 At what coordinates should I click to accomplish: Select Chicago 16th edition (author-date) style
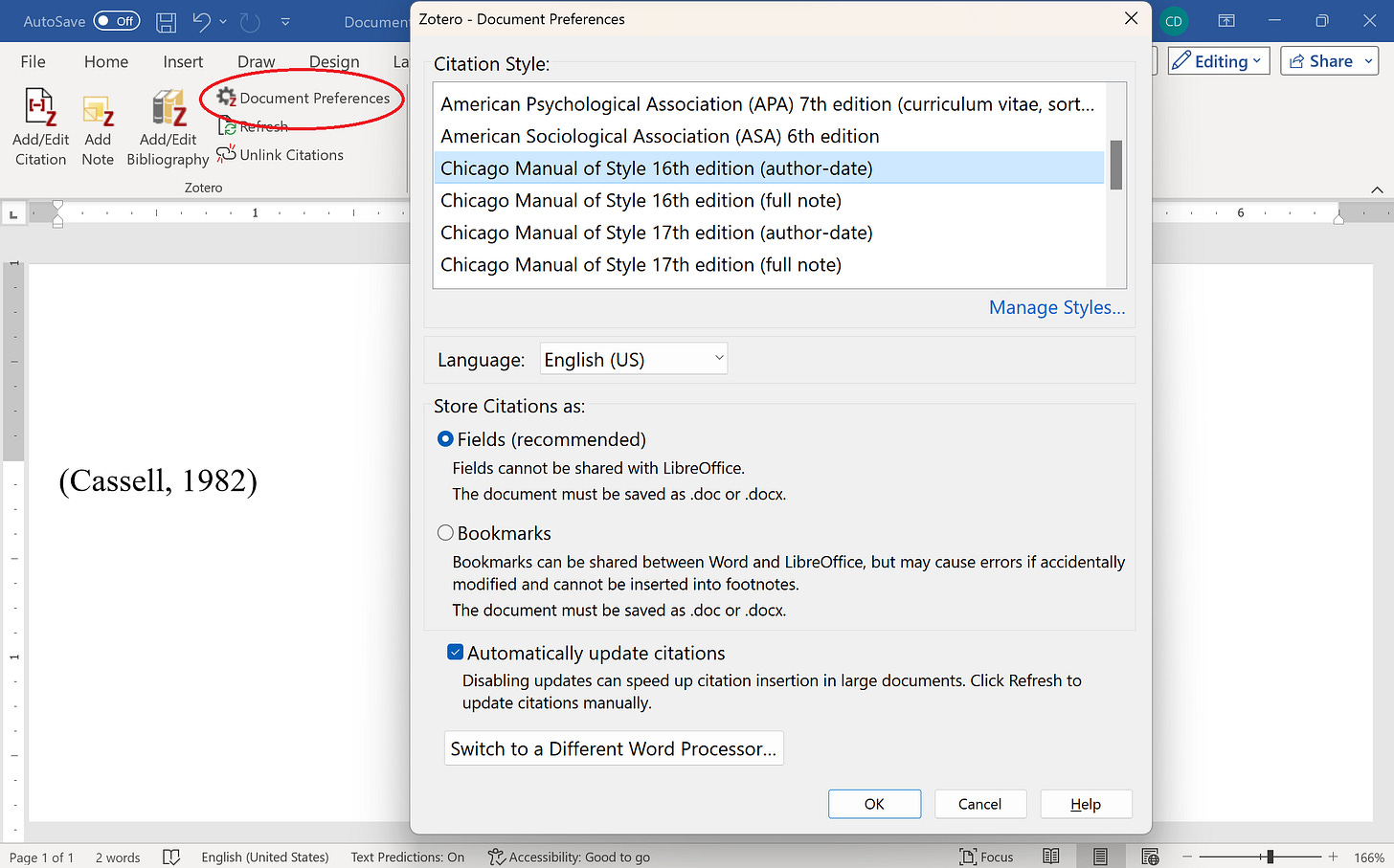point(769,168)
